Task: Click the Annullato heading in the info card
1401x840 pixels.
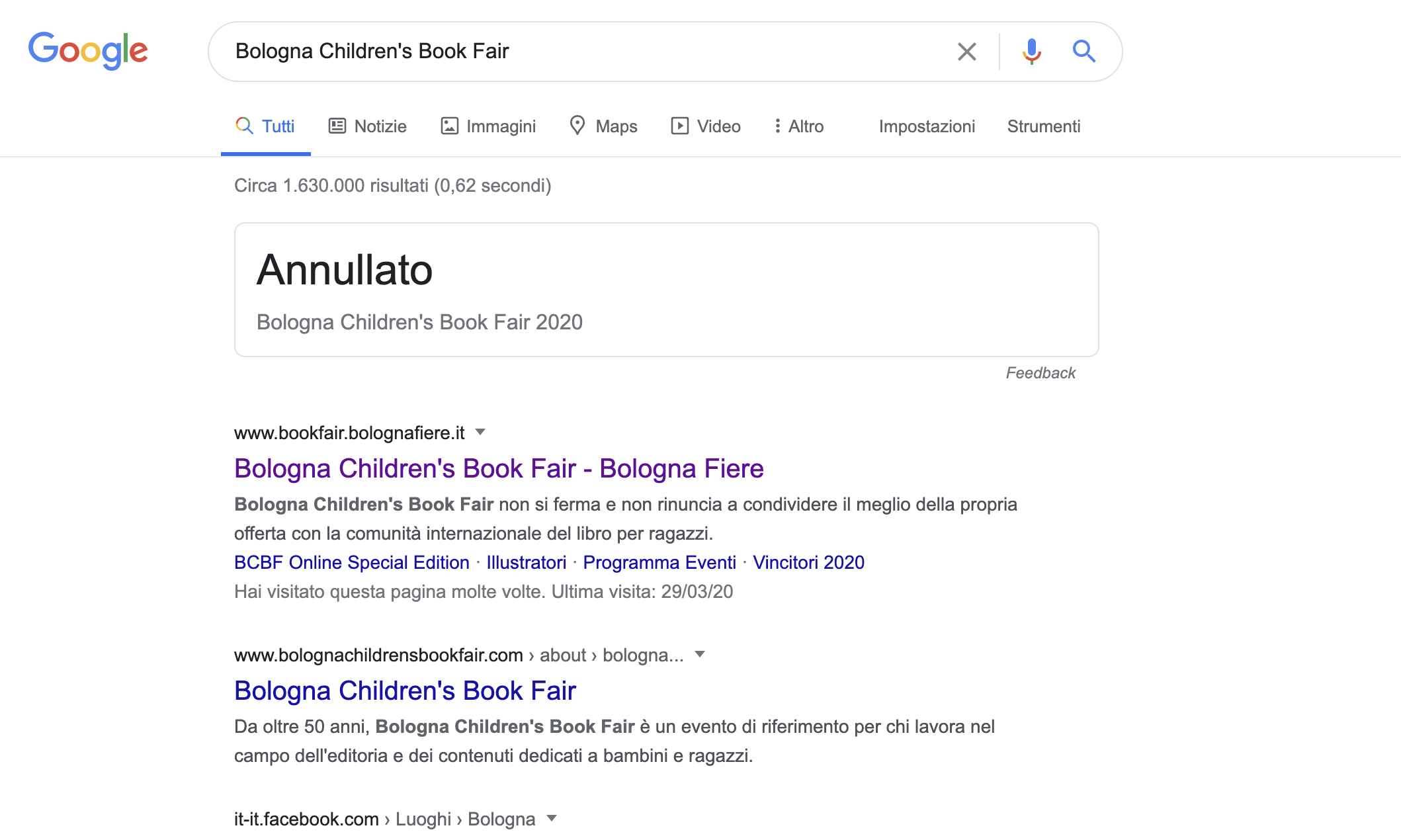Action: coord(345,270)
